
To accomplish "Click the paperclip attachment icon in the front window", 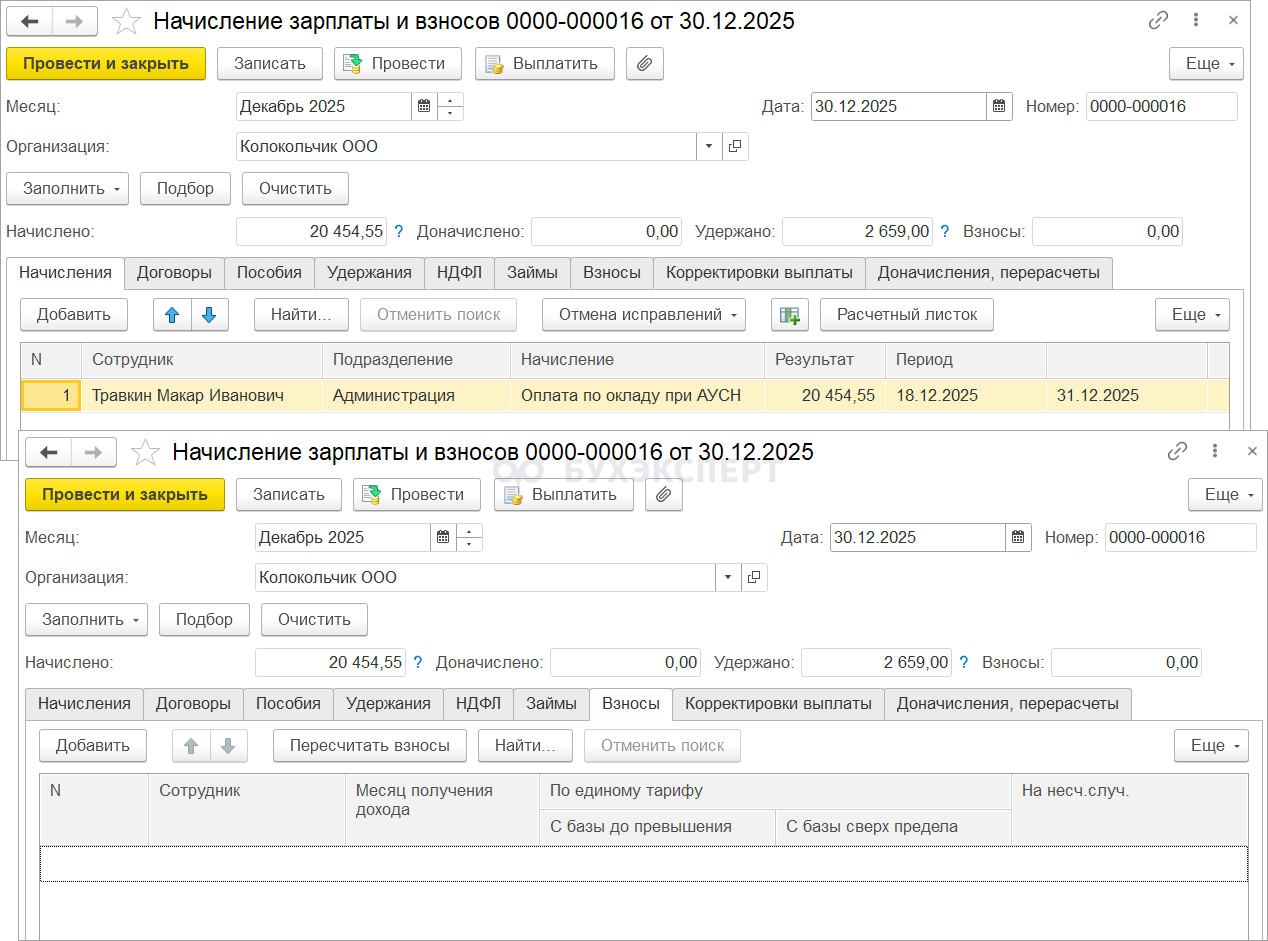I will tap(664, 494).
